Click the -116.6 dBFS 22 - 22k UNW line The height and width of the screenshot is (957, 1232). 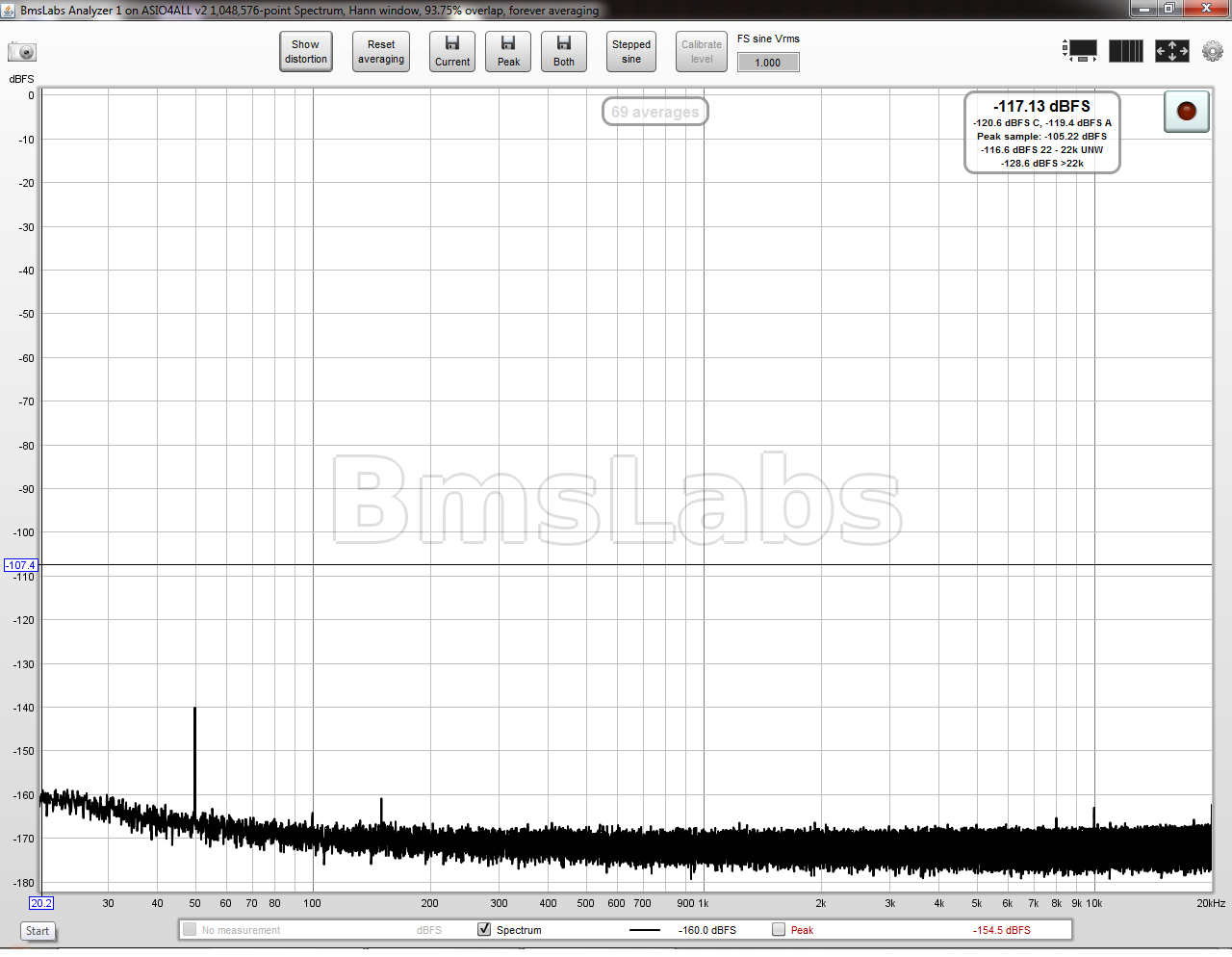click(x=1042, y=150)
